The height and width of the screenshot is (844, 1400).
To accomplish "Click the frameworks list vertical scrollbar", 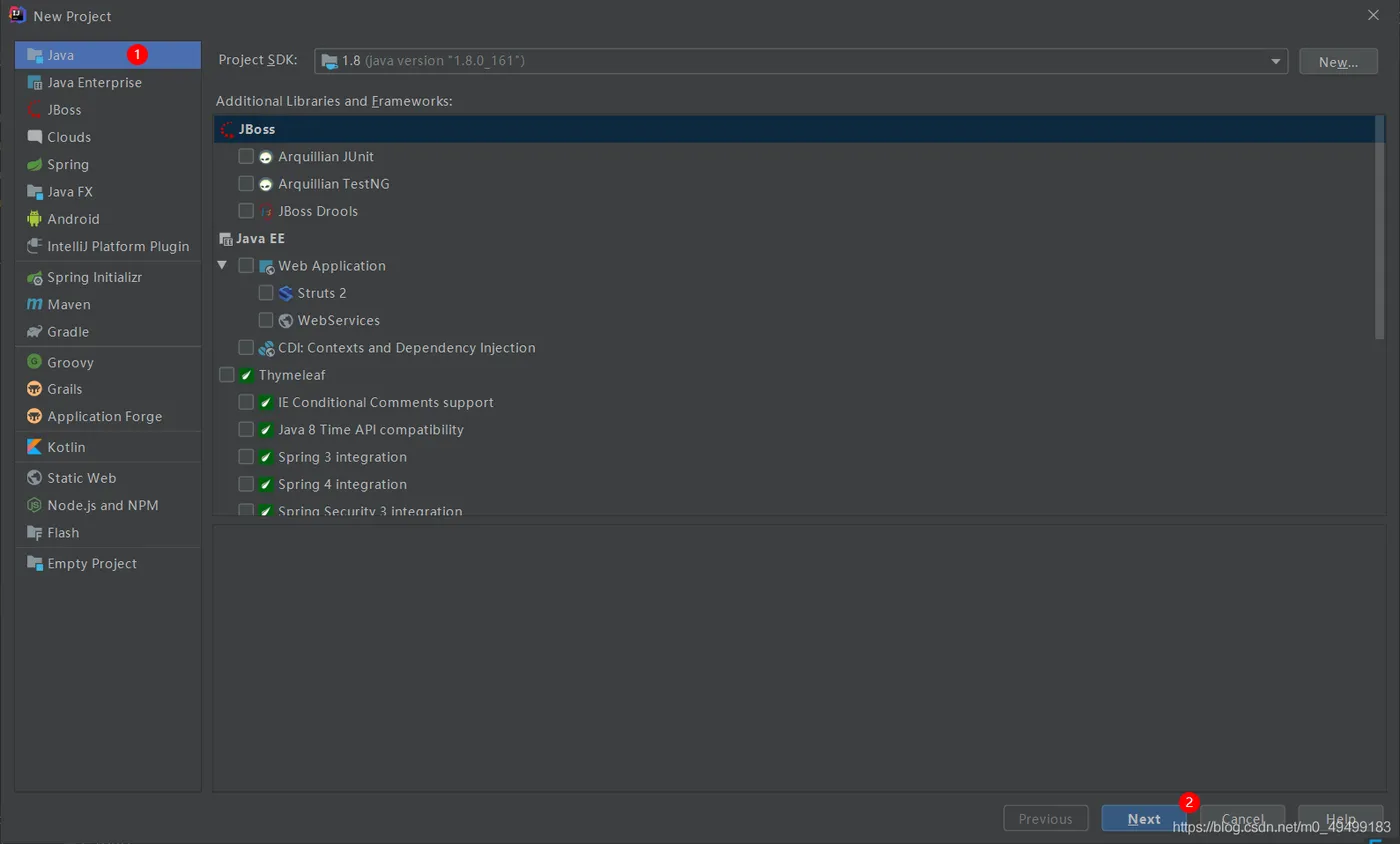I will click(x=1380, y=228).
